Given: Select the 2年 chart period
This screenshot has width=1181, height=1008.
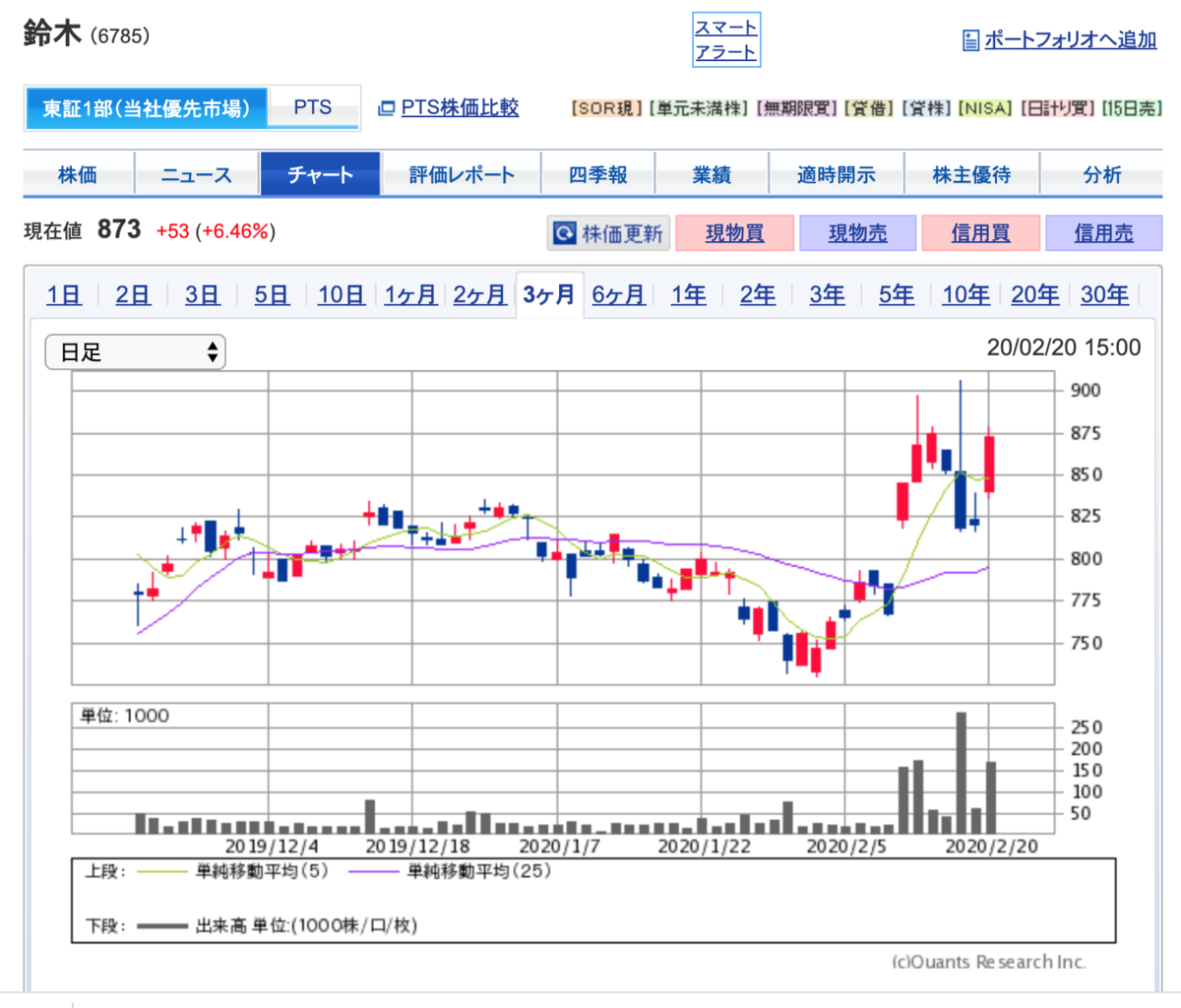Looking at the screenshot, I should pyautogui.click(x=757, y=294).
